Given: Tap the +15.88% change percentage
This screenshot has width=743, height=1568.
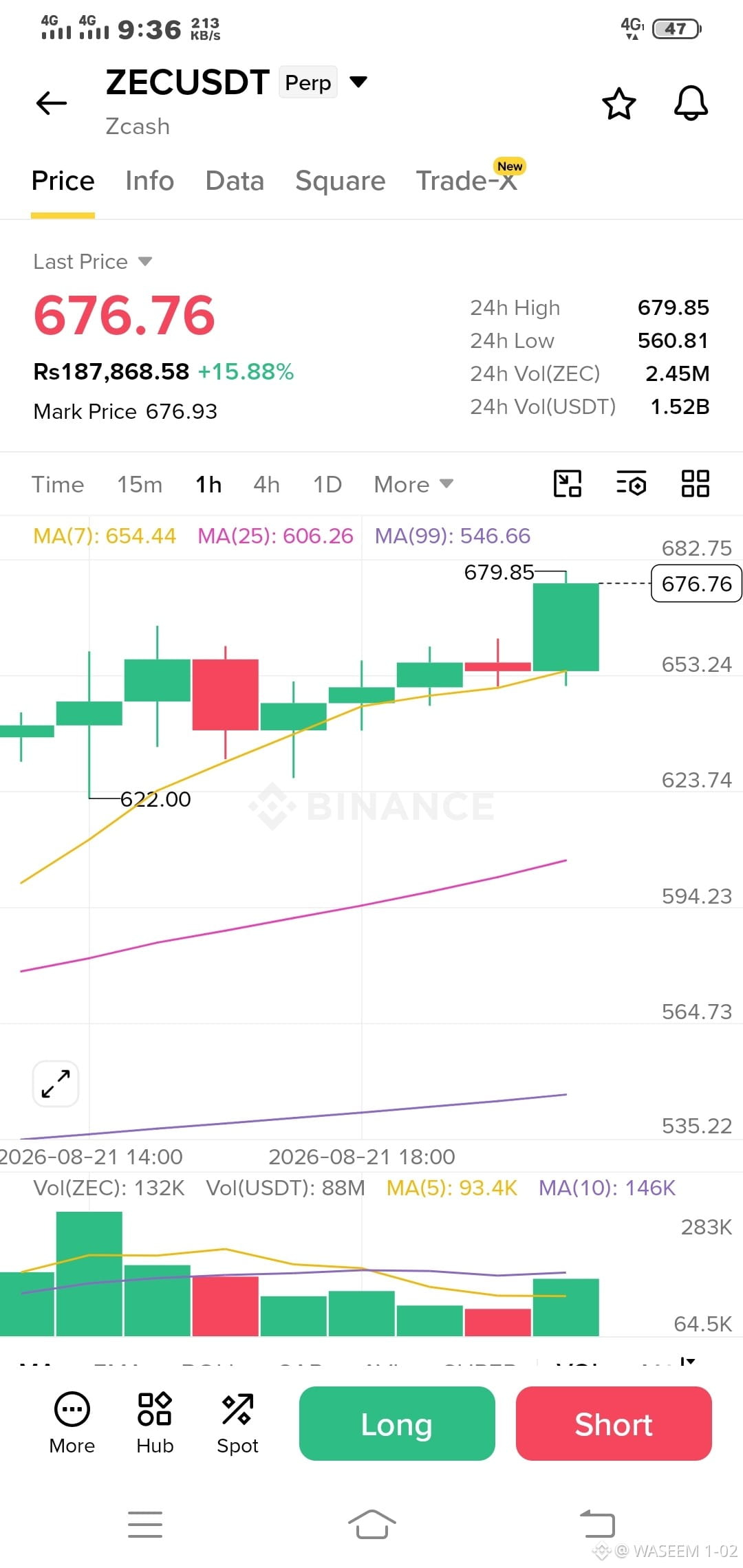Looking at the screenshot, I should (x=246, y=371).
